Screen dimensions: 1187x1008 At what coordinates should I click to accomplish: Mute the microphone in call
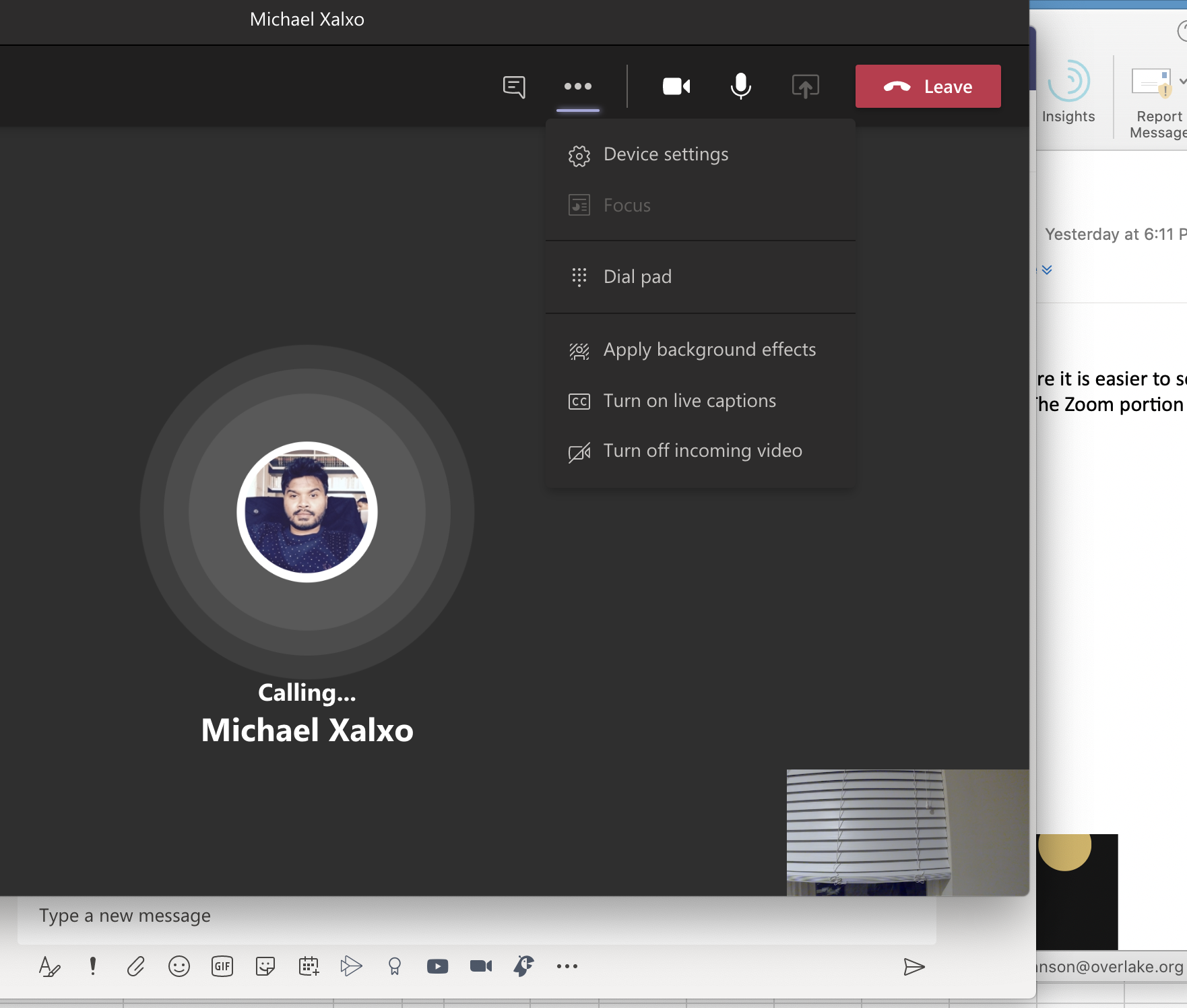click(741, 86)
